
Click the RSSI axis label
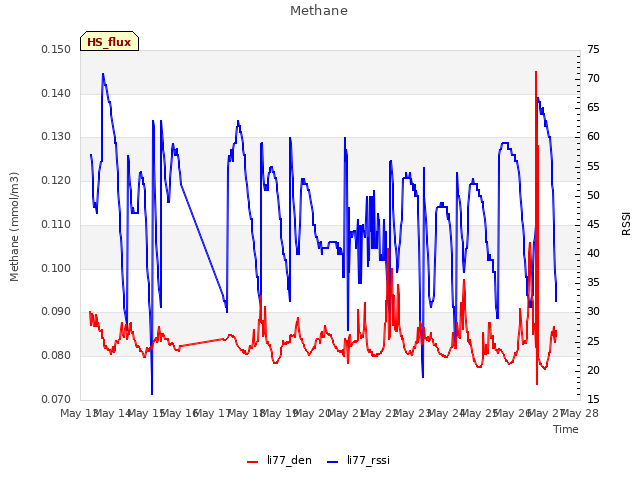click(626, 223)
